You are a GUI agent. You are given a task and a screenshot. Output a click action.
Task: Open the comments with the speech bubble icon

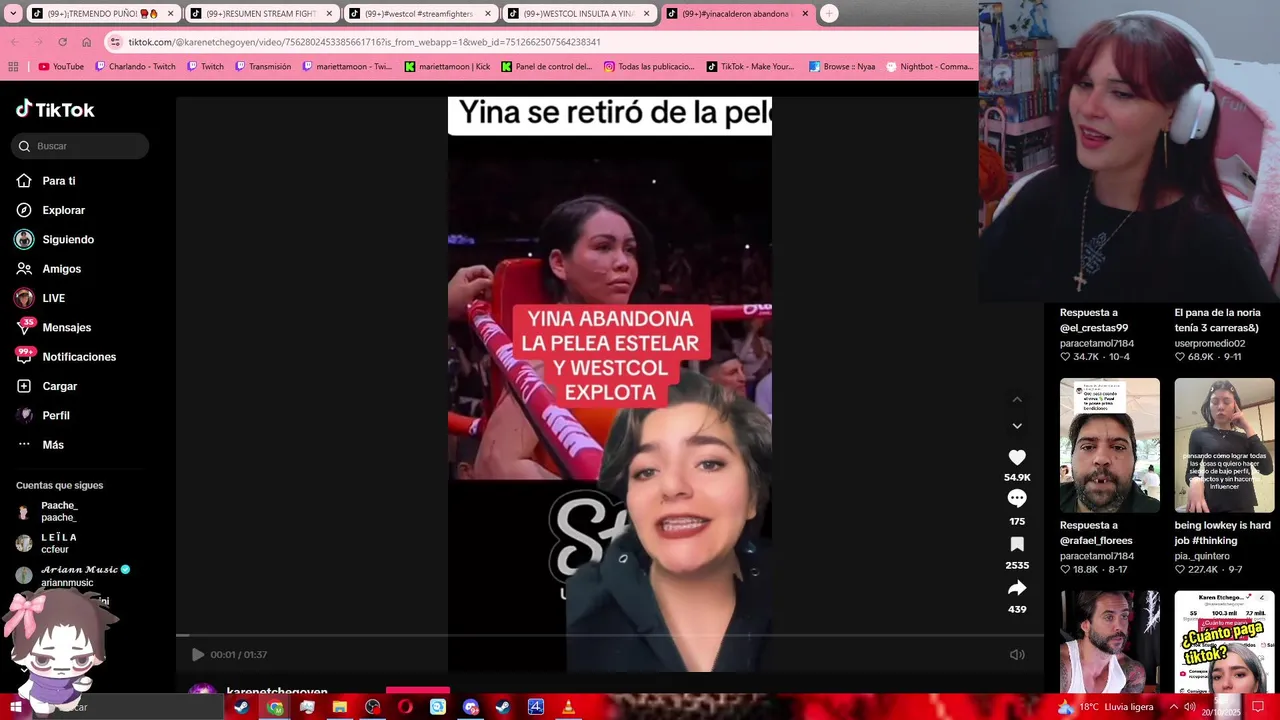(x=1017, y=498)
